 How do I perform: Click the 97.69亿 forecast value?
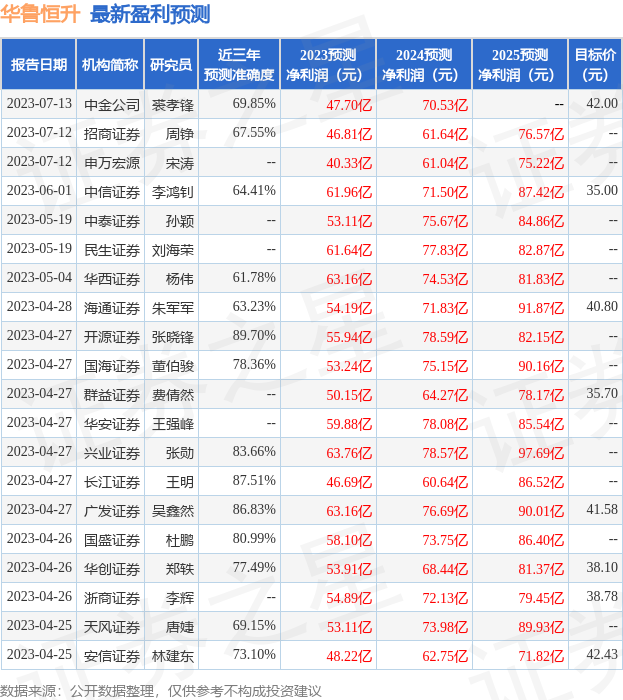(541, 453)
